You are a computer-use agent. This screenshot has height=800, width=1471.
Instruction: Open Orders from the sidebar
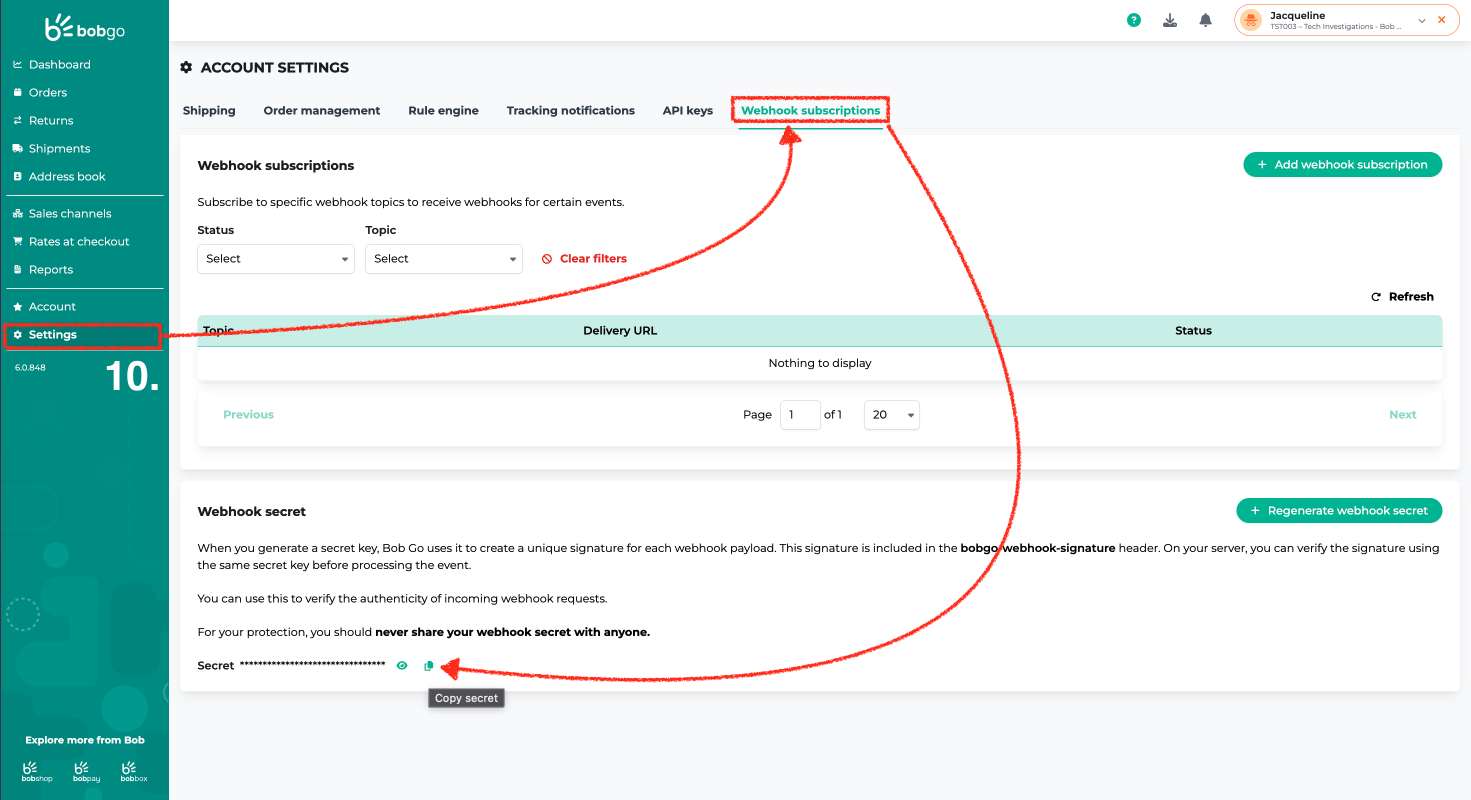point(48,93)
